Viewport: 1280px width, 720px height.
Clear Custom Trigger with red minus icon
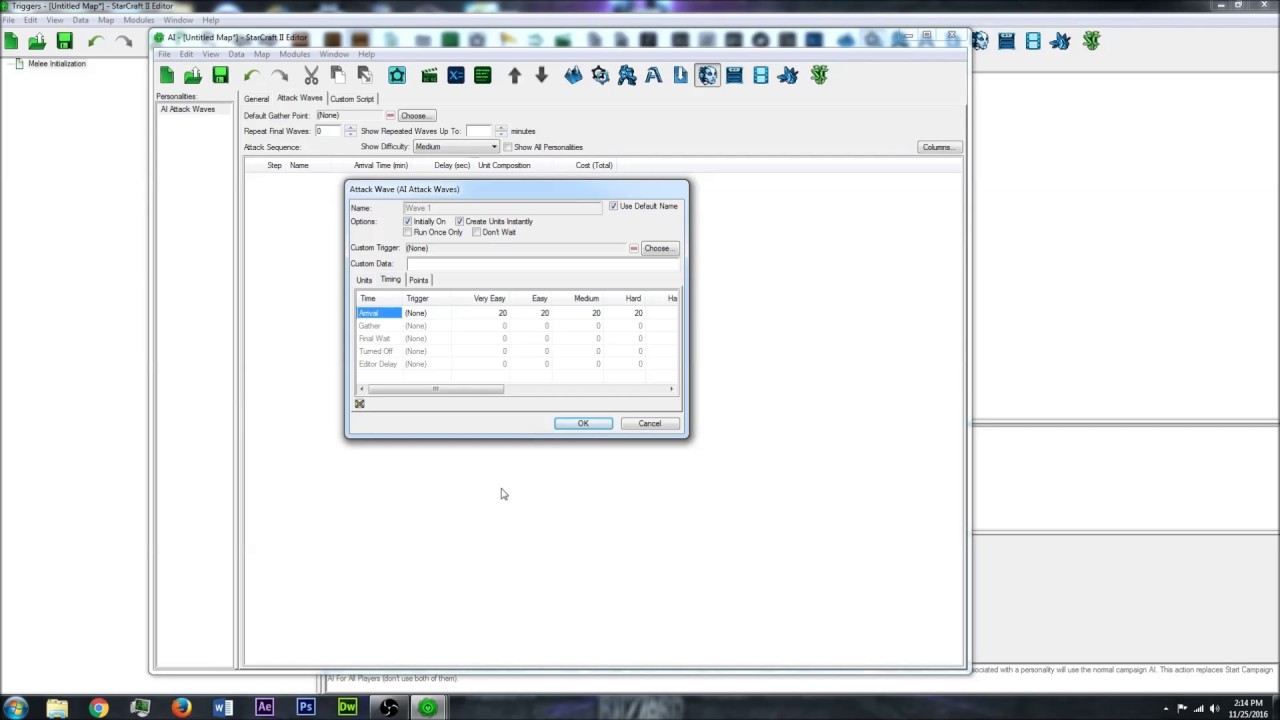tap(633, 248)
